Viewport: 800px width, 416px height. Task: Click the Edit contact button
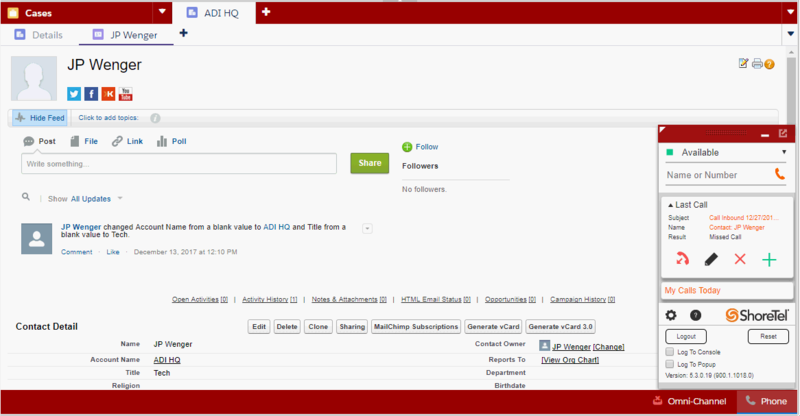pyautogui.click(x=259, y=327)
